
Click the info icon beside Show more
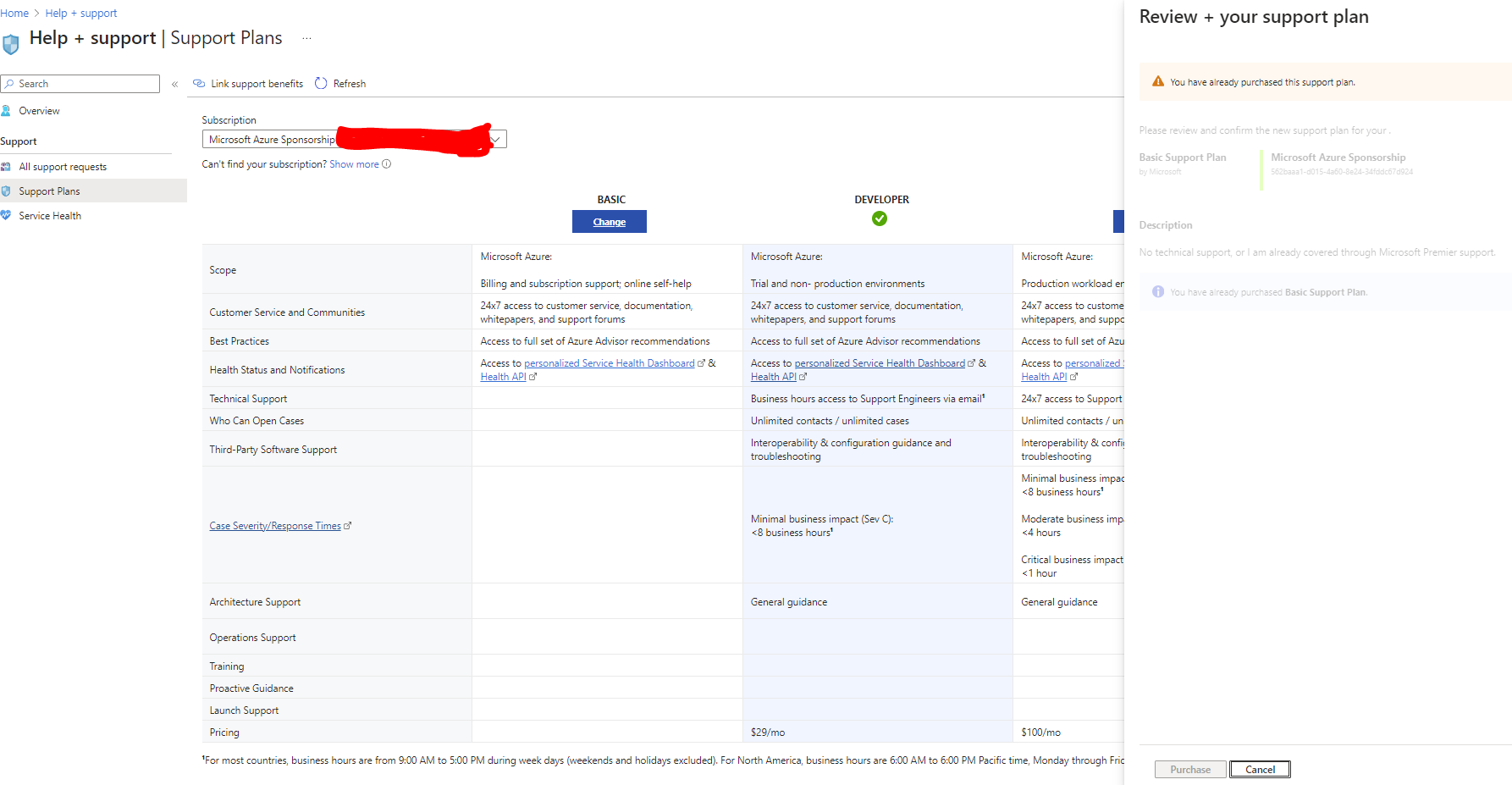click(x=387, y=164)
